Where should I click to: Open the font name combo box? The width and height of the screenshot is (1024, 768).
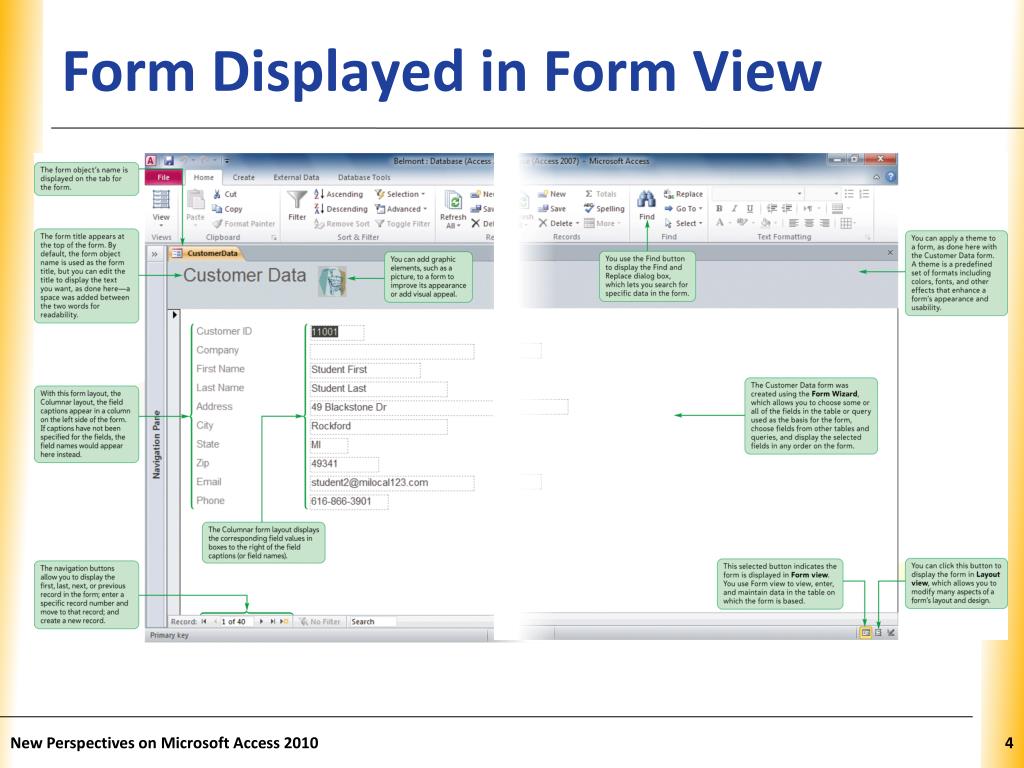click(758, 194)
